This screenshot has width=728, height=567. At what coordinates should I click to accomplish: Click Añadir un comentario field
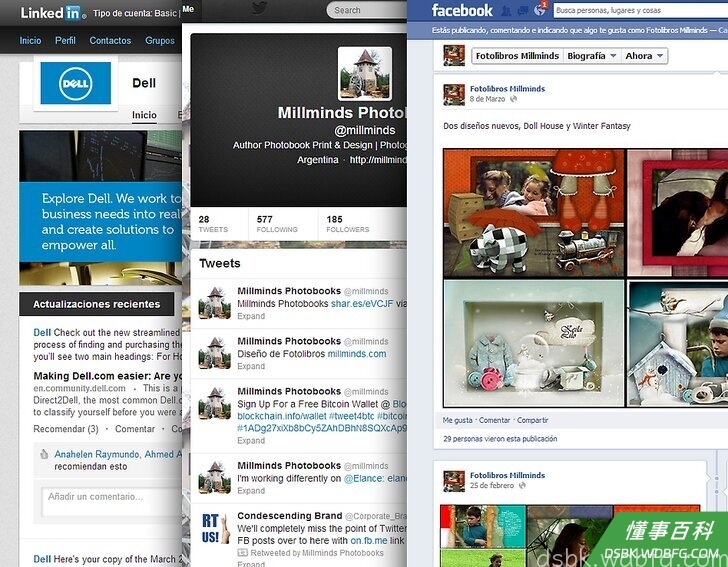point(111,502)
